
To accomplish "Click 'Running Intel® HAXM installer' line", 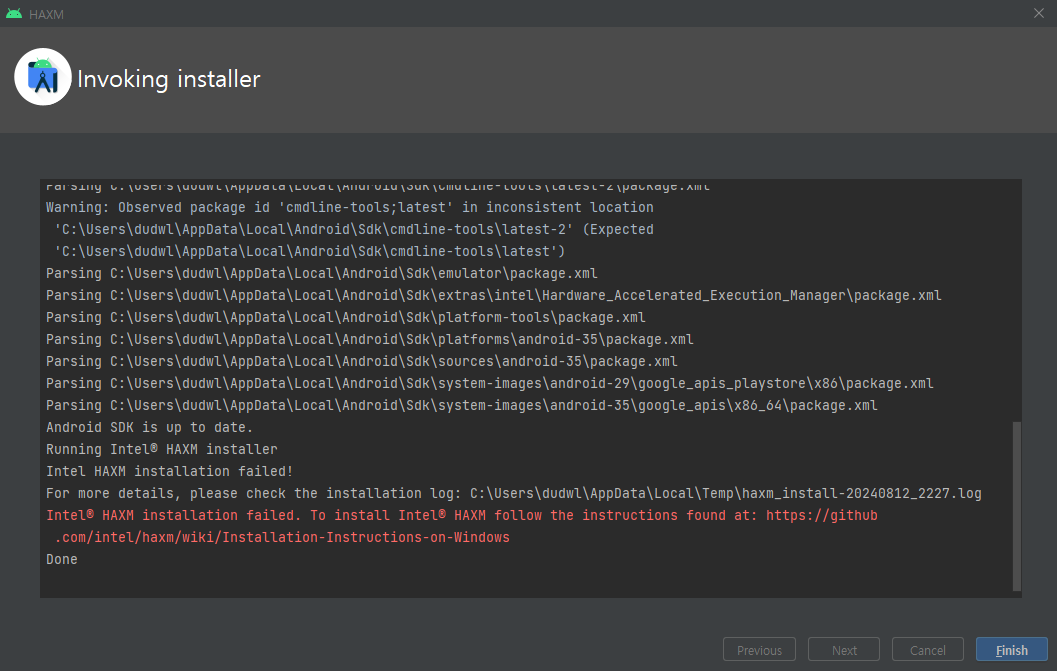I will click(162, 449).
